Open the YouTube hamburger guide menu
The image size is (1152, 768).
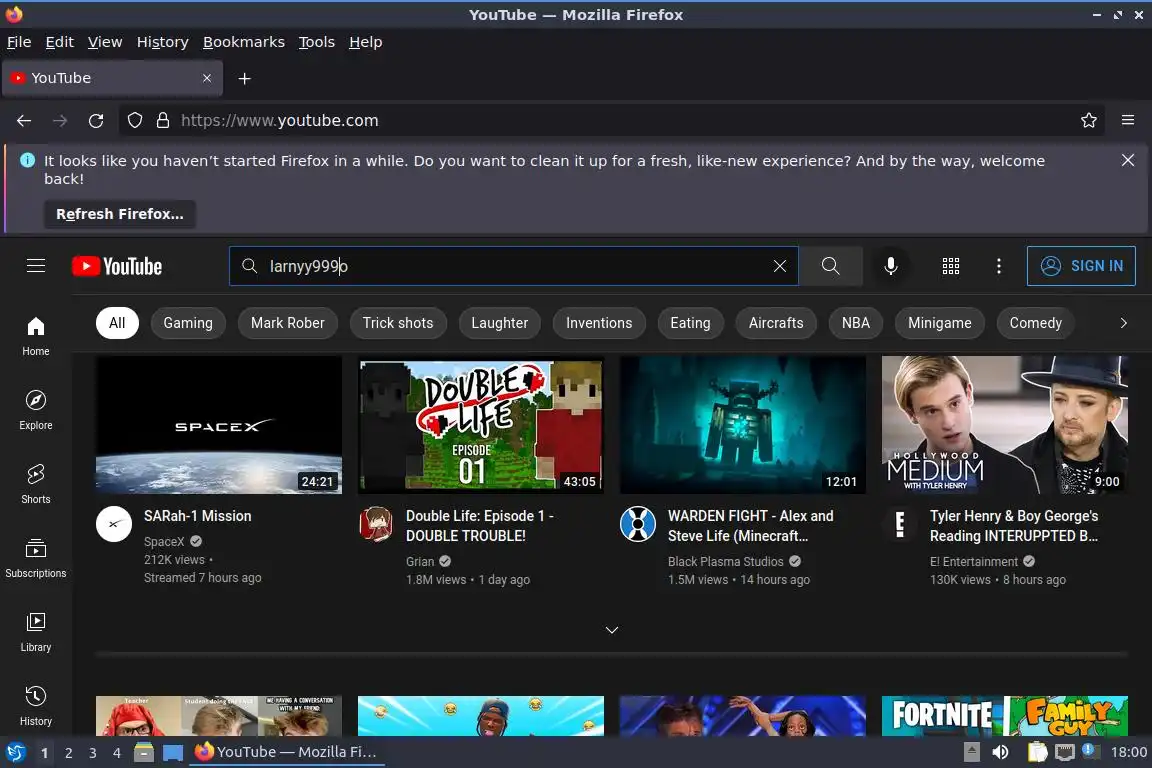pos(36,266)
